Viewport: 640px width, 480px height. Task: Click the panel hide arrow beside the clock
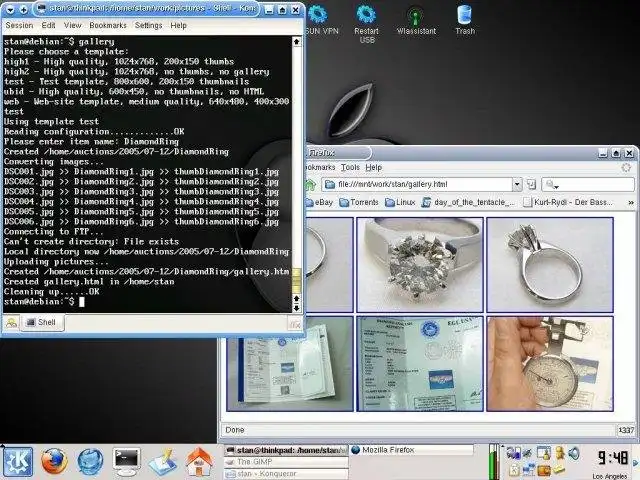point(636,463)
